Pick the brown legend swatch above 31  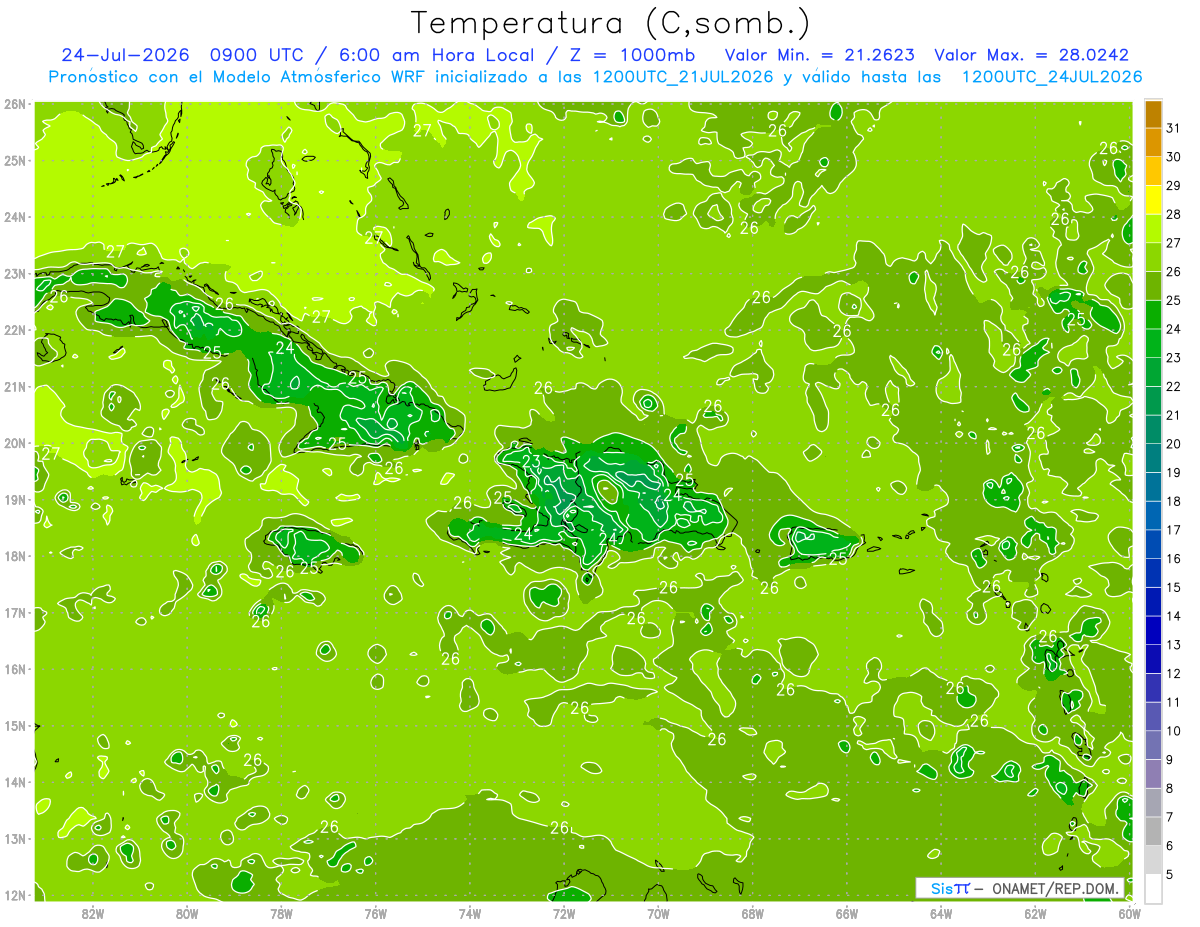1153,114
